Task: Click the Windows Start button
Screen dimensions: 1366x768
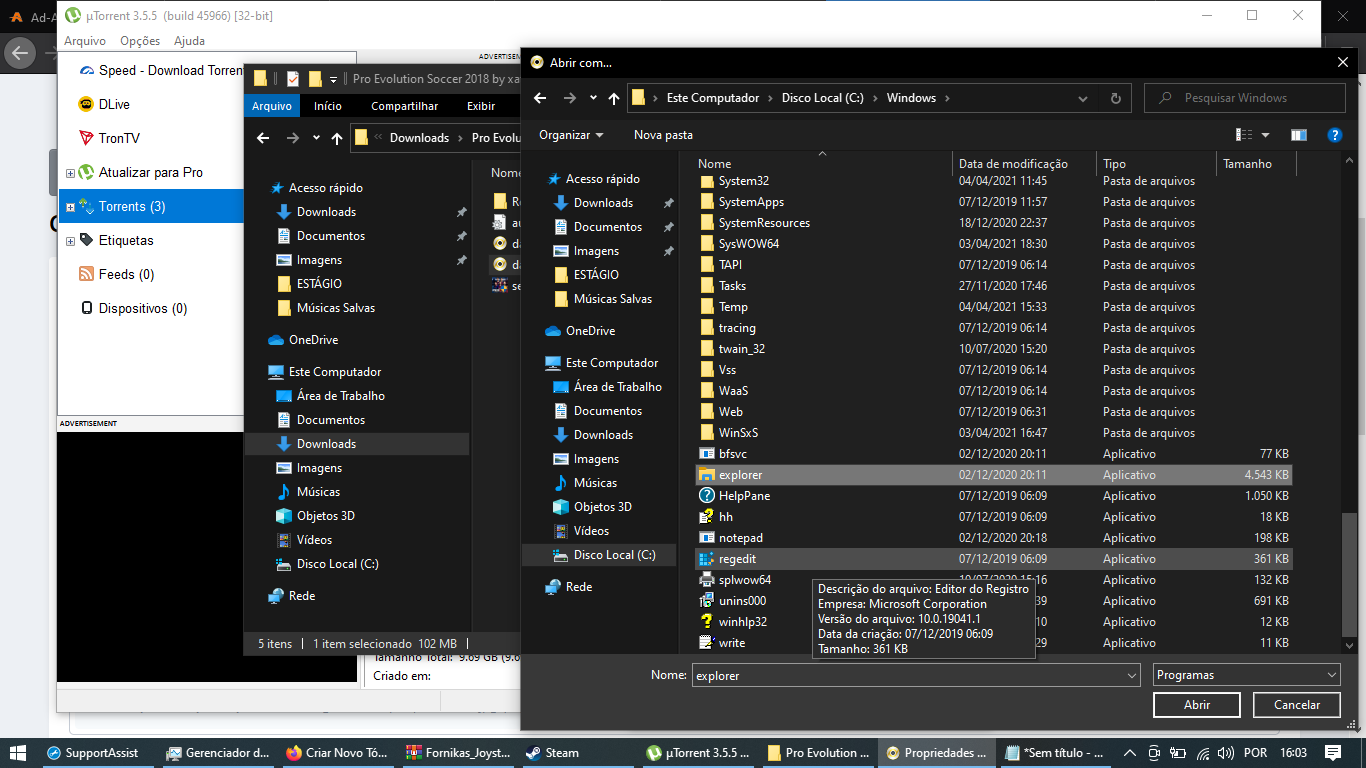Action: 18,753
